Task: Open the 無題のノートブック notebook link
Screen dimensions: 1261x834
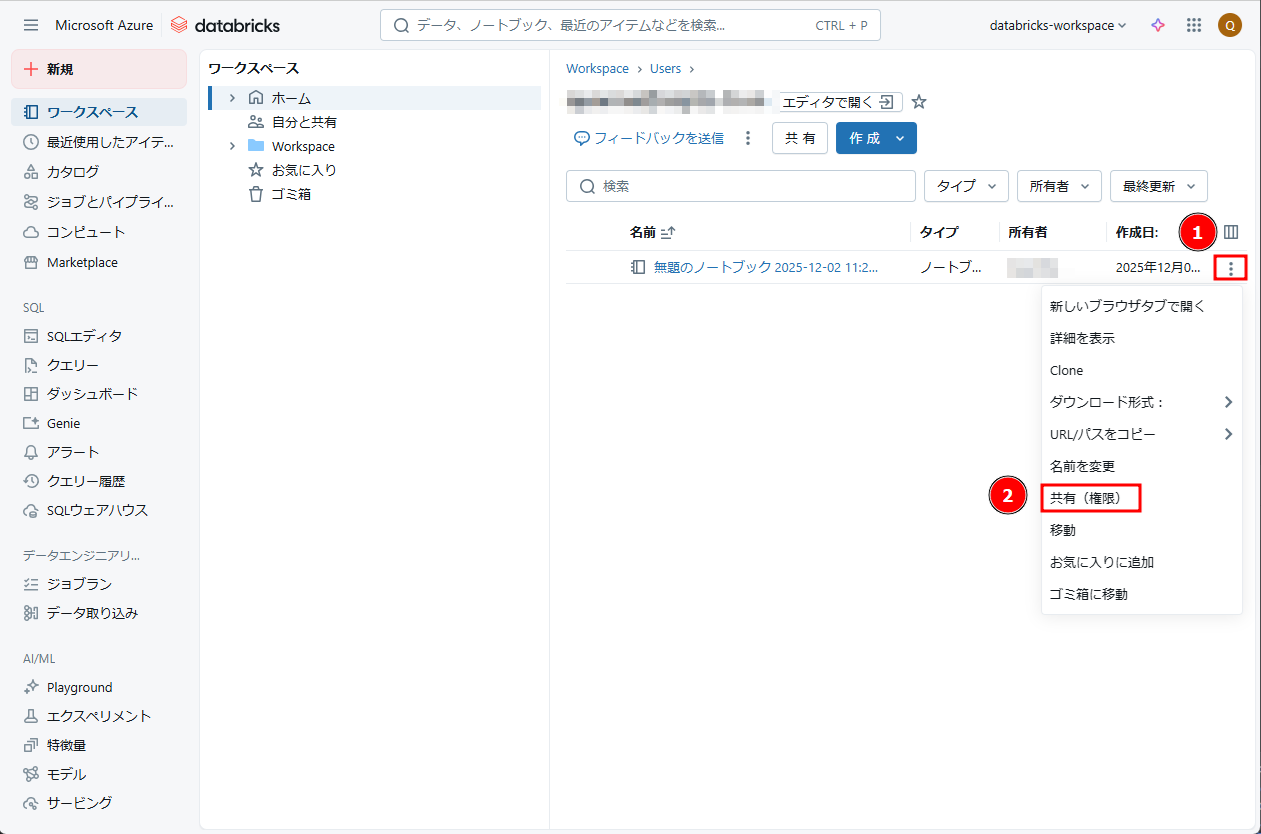Action: (765, 267)
